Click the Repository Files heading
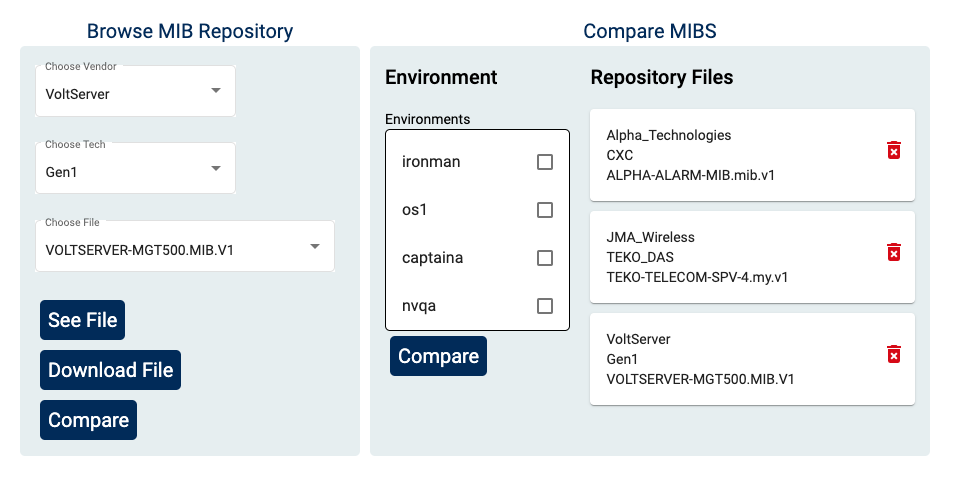The height and width of the screenshot is (497, 965). pyautogui.click(x=661, y=77)
